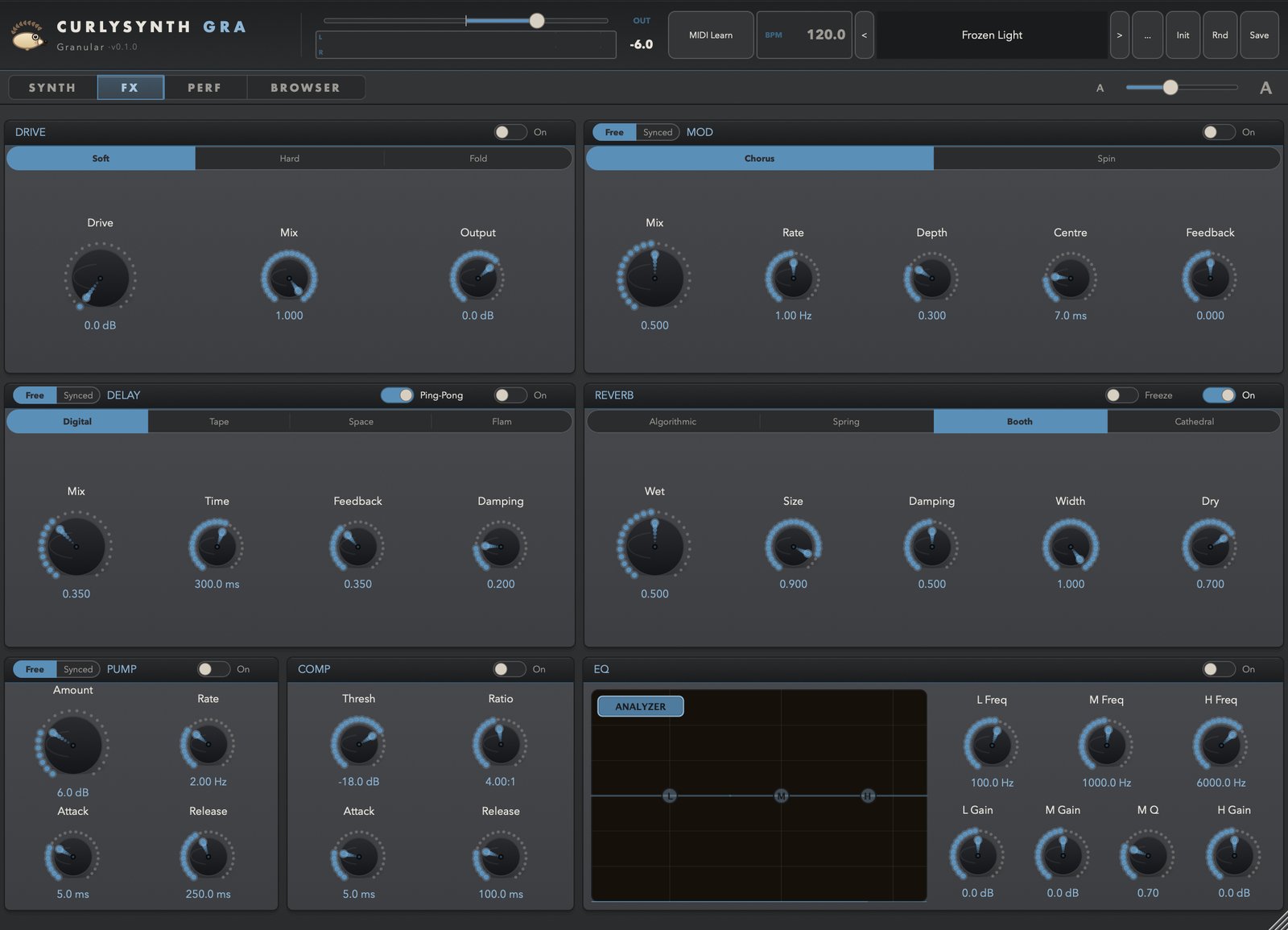Click the Drive amount knob
Viewport: 1288px width, 930px height.
point(100,278)
